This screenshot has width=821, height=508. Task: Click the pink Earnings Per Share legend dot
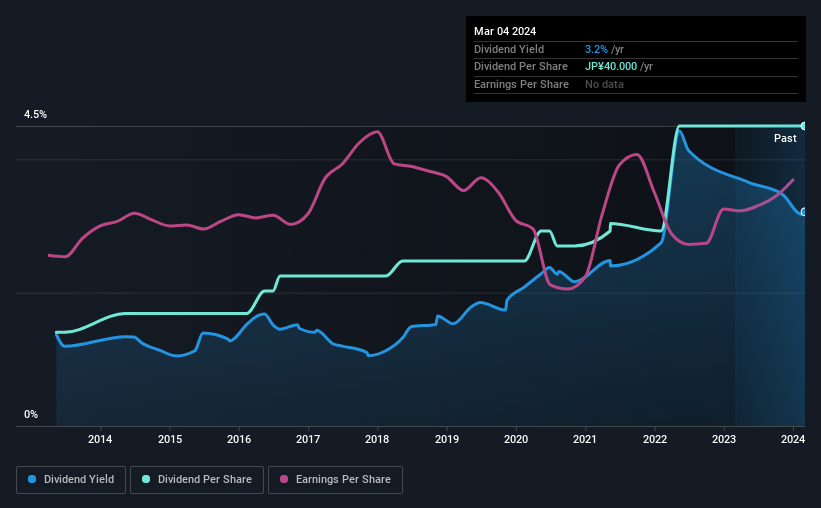284,479
